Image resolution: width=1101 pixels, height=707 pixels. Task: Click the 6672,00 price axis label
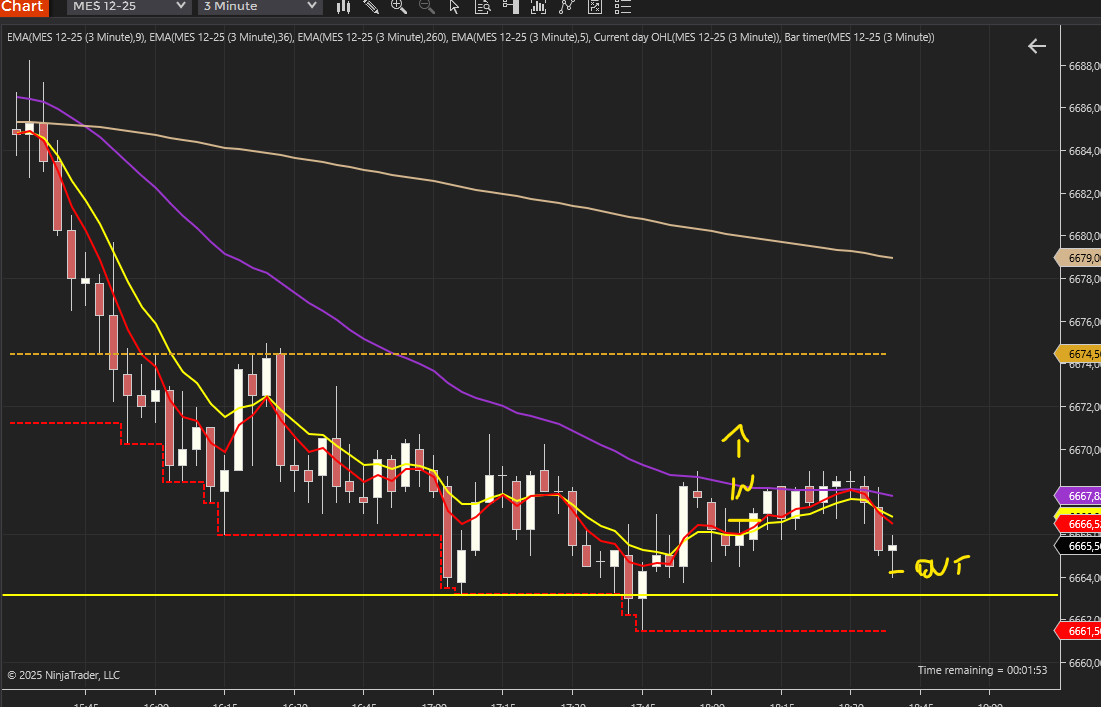point(1084,407)
